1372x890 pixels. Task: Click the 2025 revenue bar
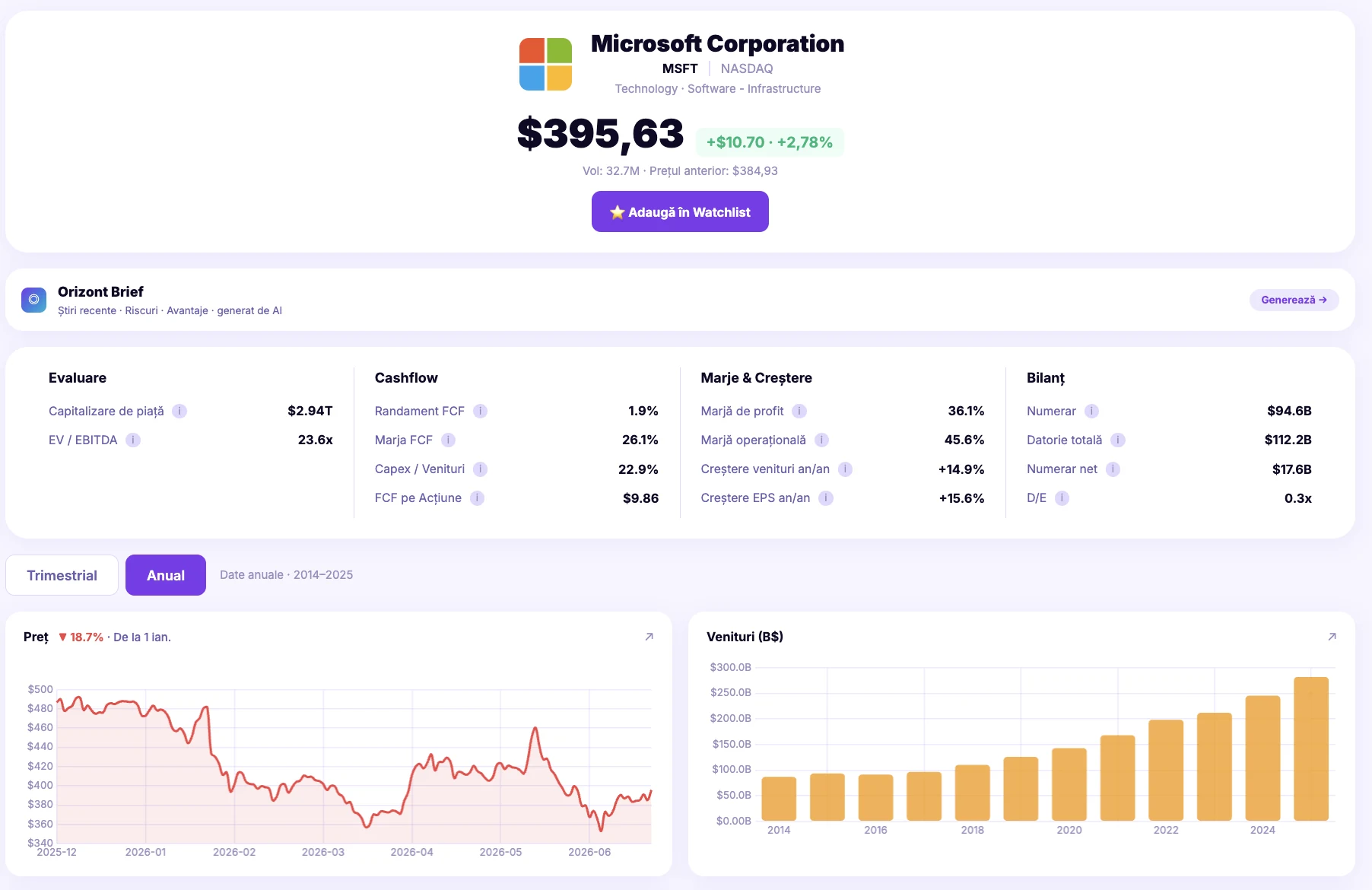pos(1311,749)
